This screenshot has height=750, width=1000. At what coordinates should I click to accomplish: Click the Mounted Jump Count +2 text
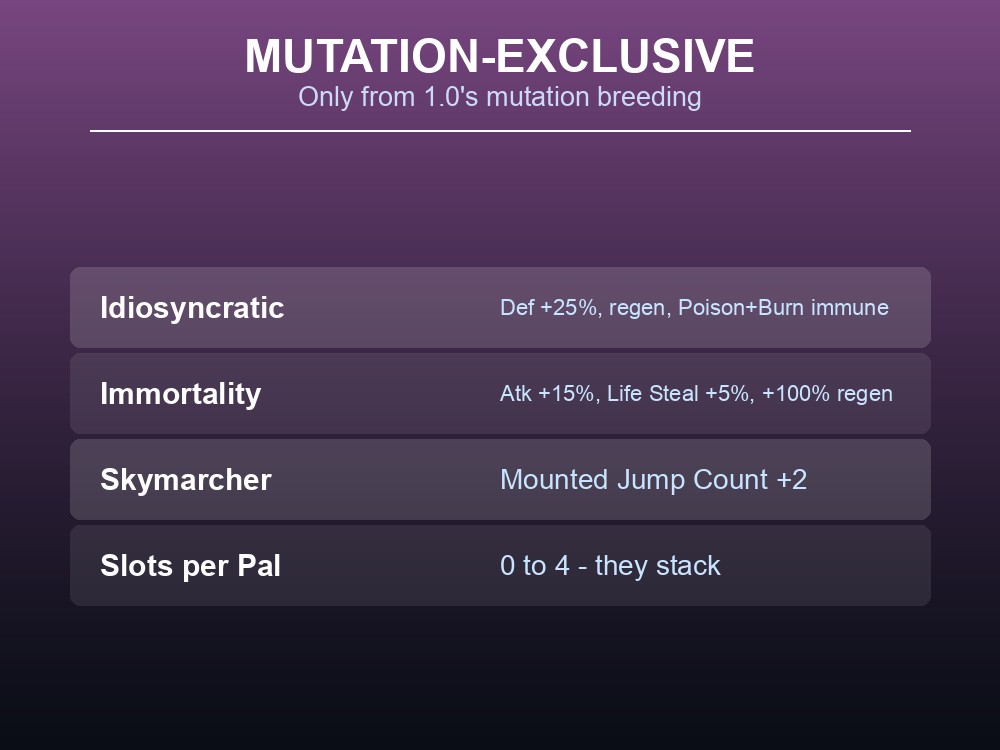pos(653,480)
